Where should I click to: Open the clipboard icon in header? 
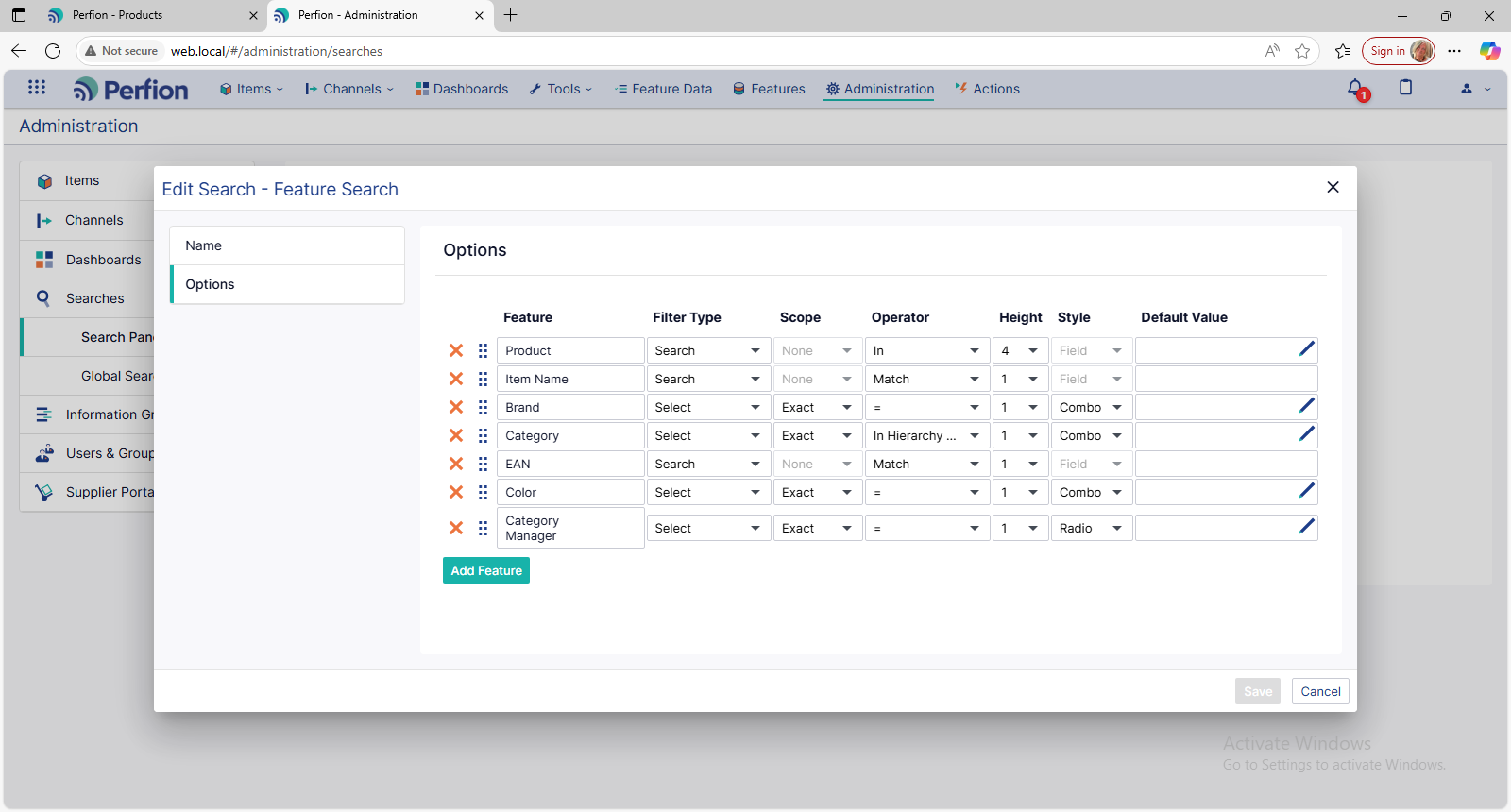pos(1405,88)
